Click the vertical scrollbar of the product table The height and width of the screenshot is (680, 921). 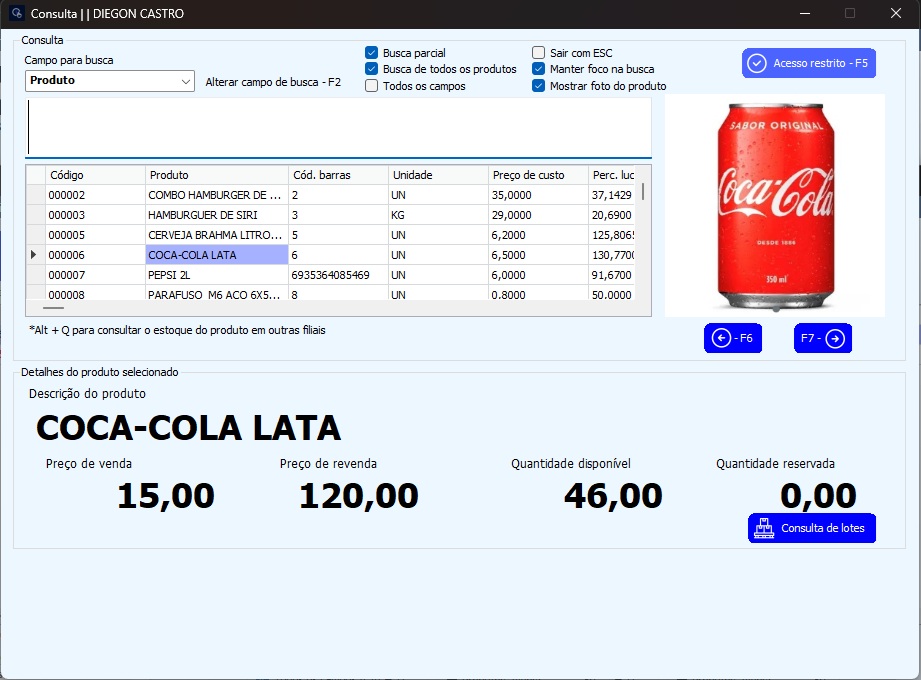tap(643, 191)
